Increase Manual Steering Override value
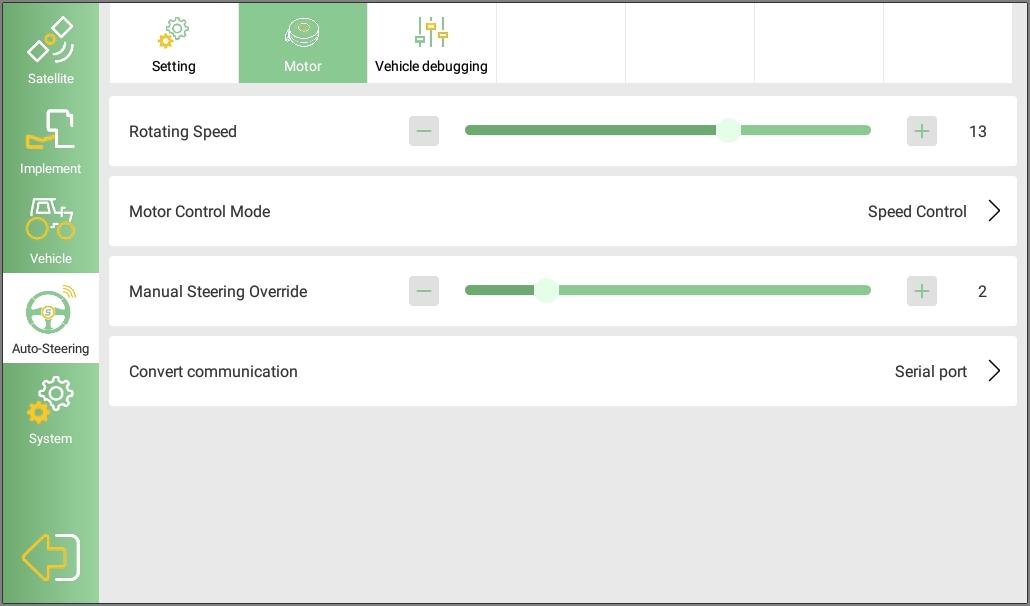Viewport: 1030px width, 606px height. tap(921, 291)
